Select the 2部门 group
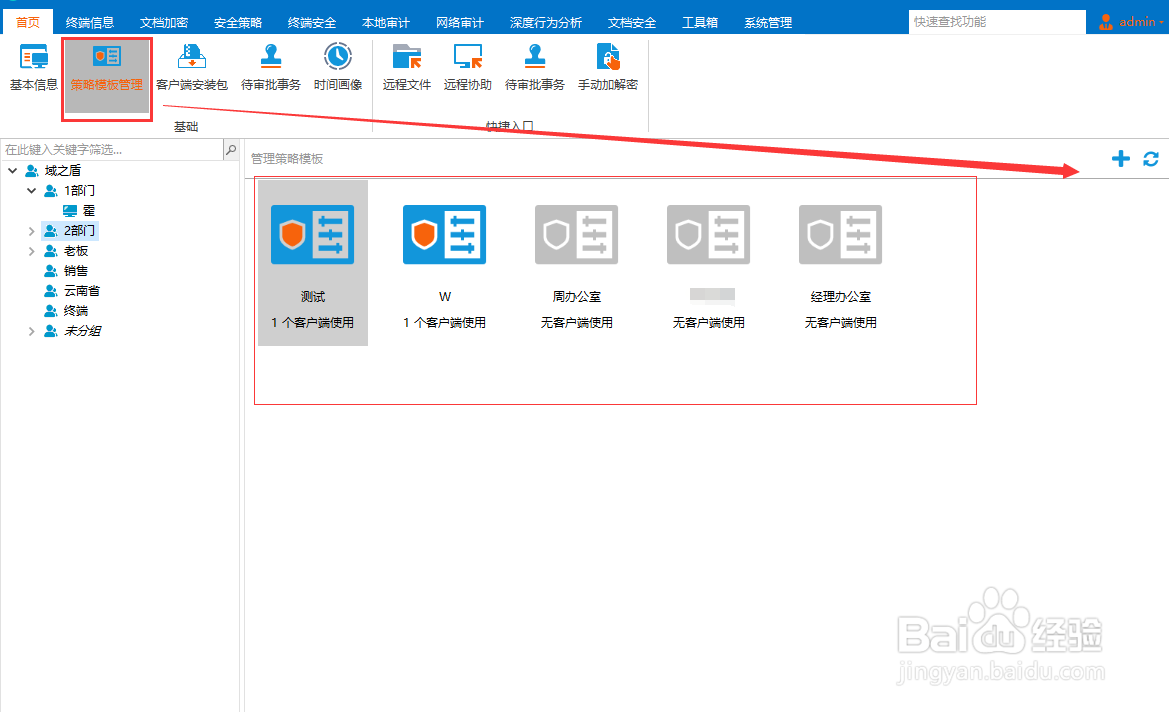 pyautogui.click(x=79, y=231)
